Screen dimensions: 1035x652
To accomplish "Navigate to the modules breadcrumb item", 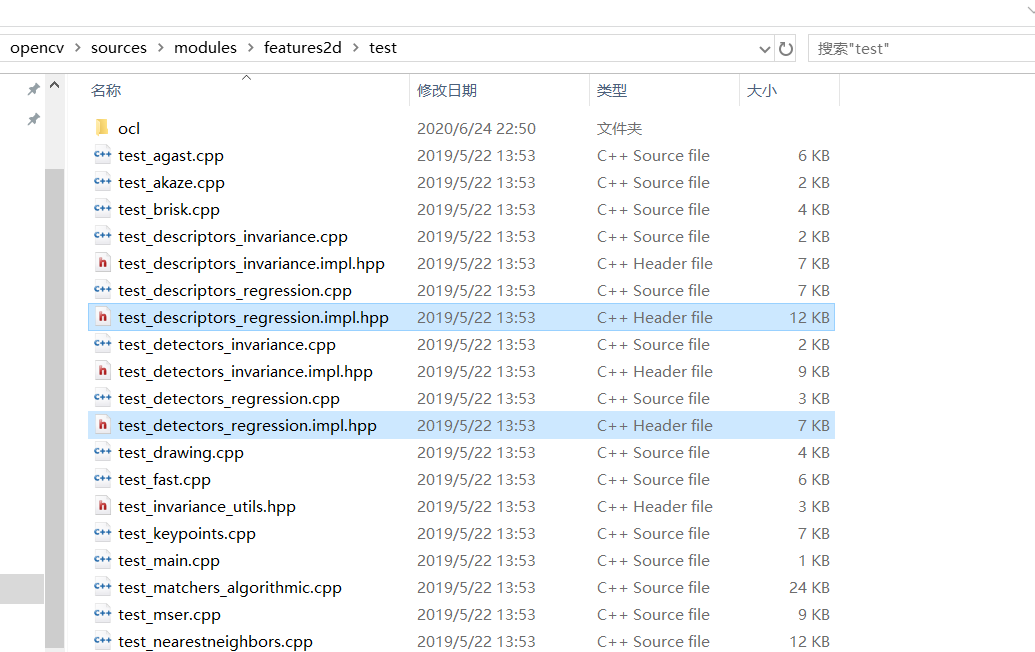I will pyautogui.click(x=205, y=47).
